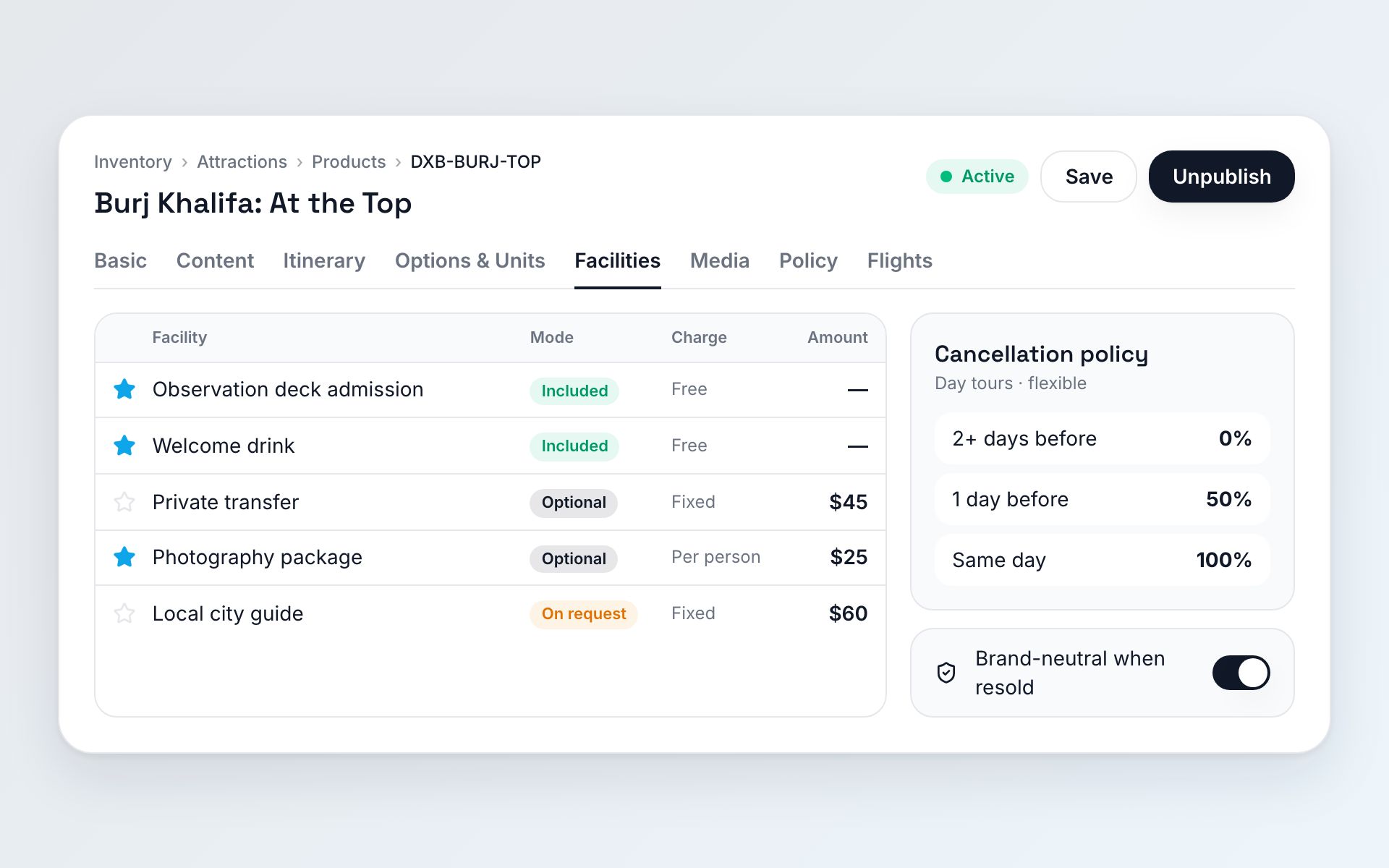1389x868 pixels.
Task: Turn off Brand-neutral when resold switch
Action: [x=1241, y=673]
